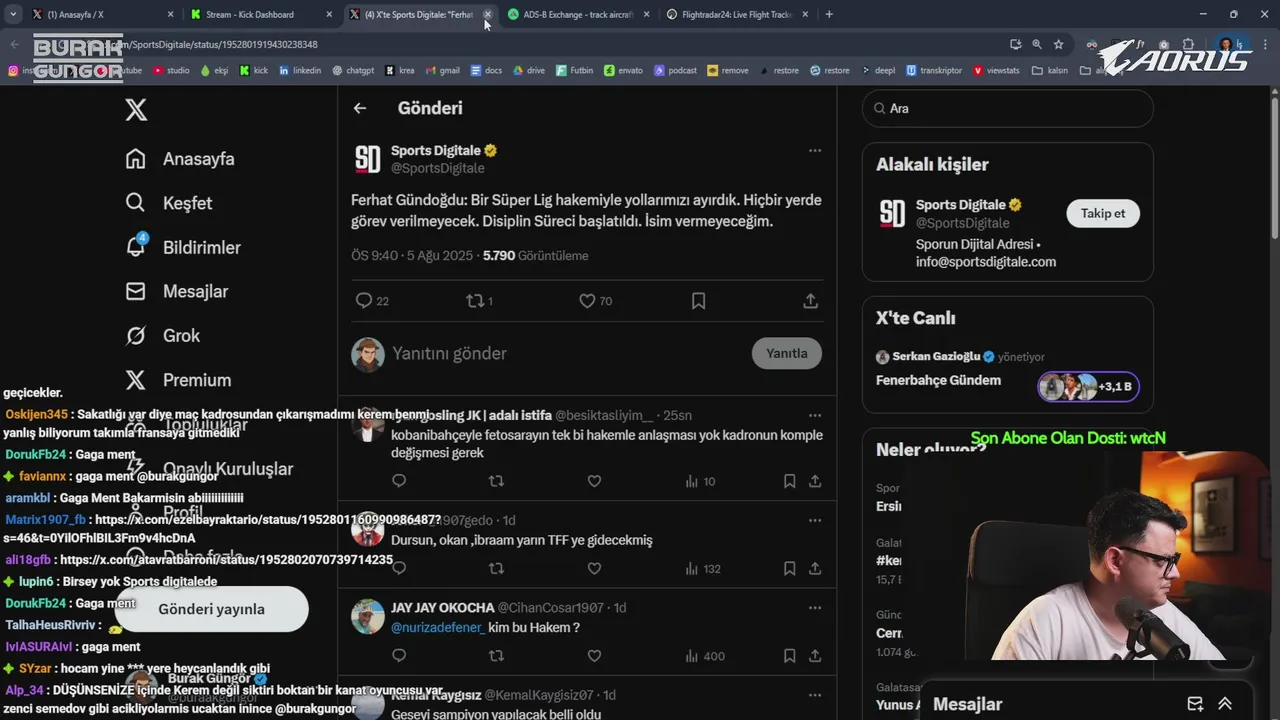Expand the Mesajlar drawer with up arrows
1280x720 pixels.
point(1225,704)
